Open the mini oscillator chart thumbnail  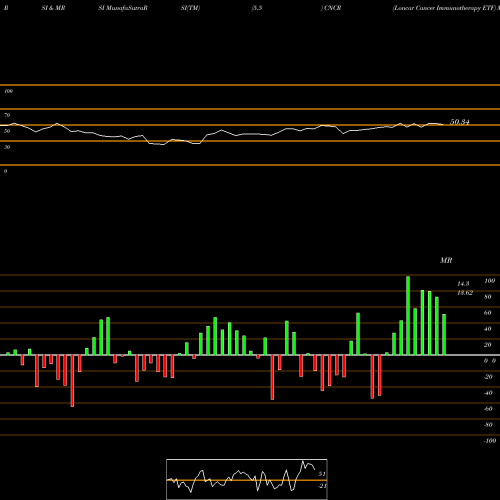pos(247,479)
